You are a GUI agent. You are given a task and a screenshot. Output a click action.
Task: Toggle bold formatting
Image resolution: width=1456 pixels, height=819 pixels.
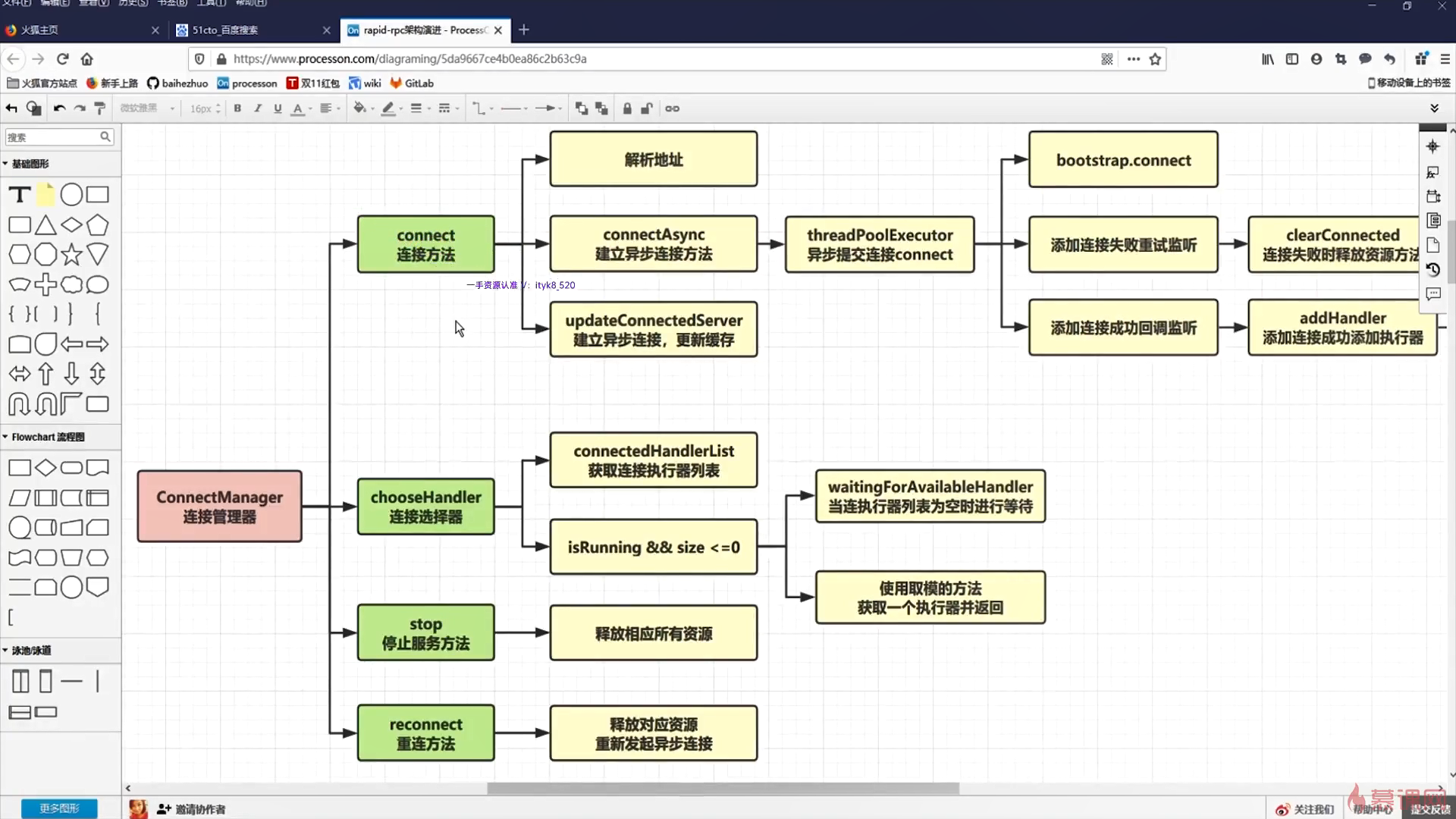click(237, 108)
